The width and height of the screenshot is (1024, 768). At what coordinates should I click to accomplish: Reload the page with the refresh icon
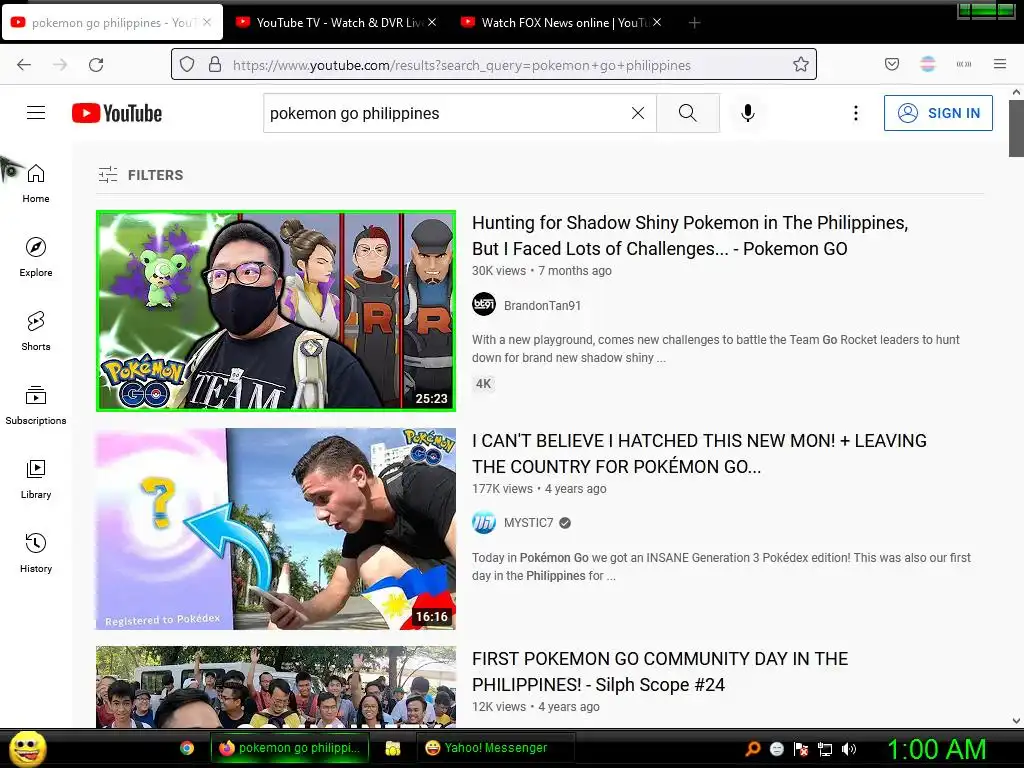(96, 65)
